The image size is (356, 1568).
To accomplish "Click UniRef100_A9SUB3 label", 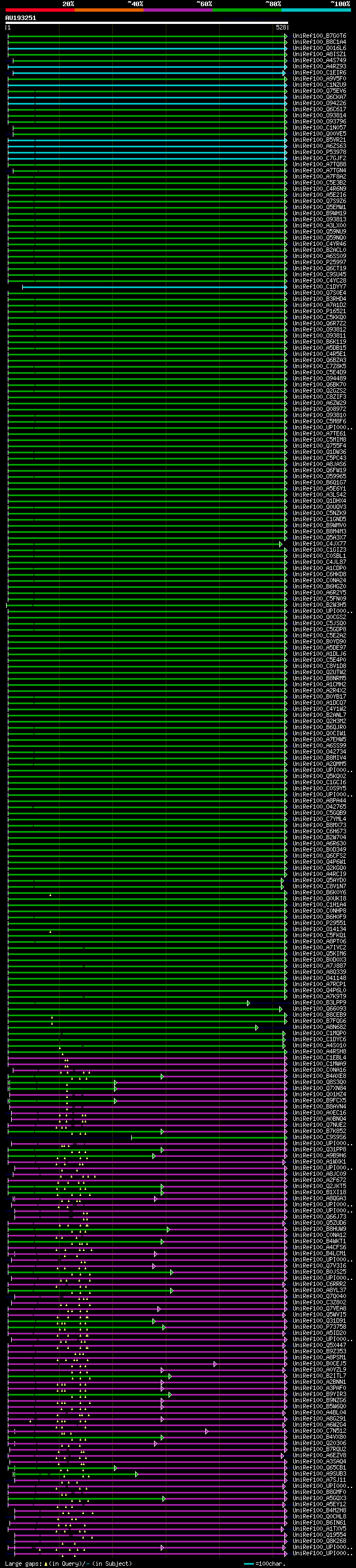I will click(x=319, y=1474).
